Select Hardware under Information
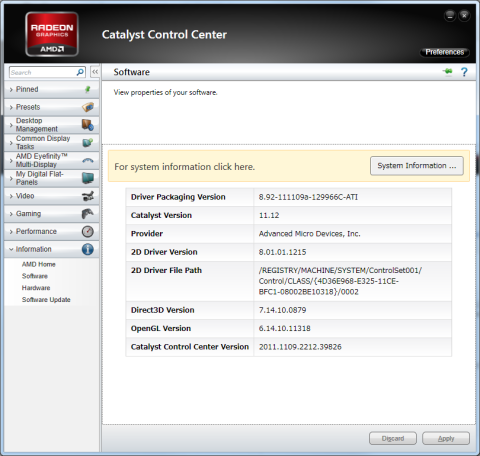This screenshot has height=456, width=480. (36, 288)
